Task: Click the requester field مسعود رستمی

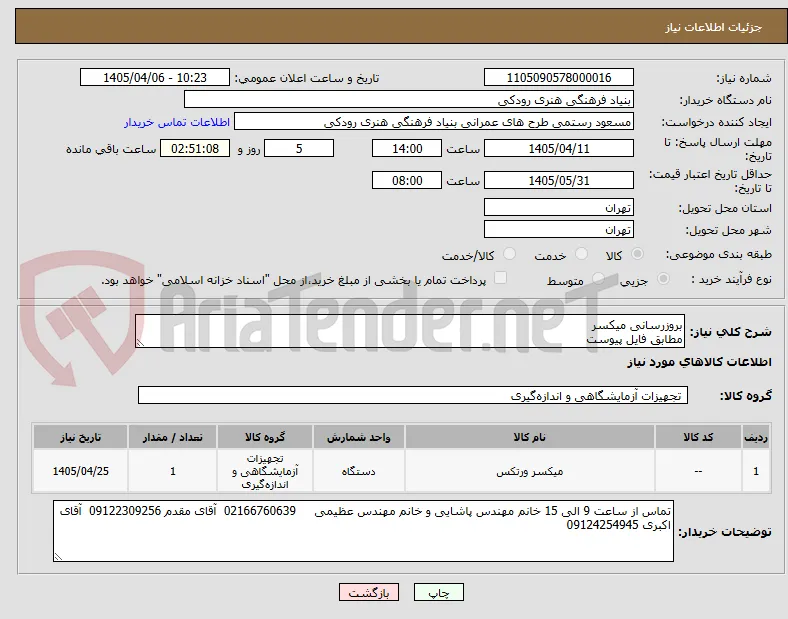Action: click(434, 122)
